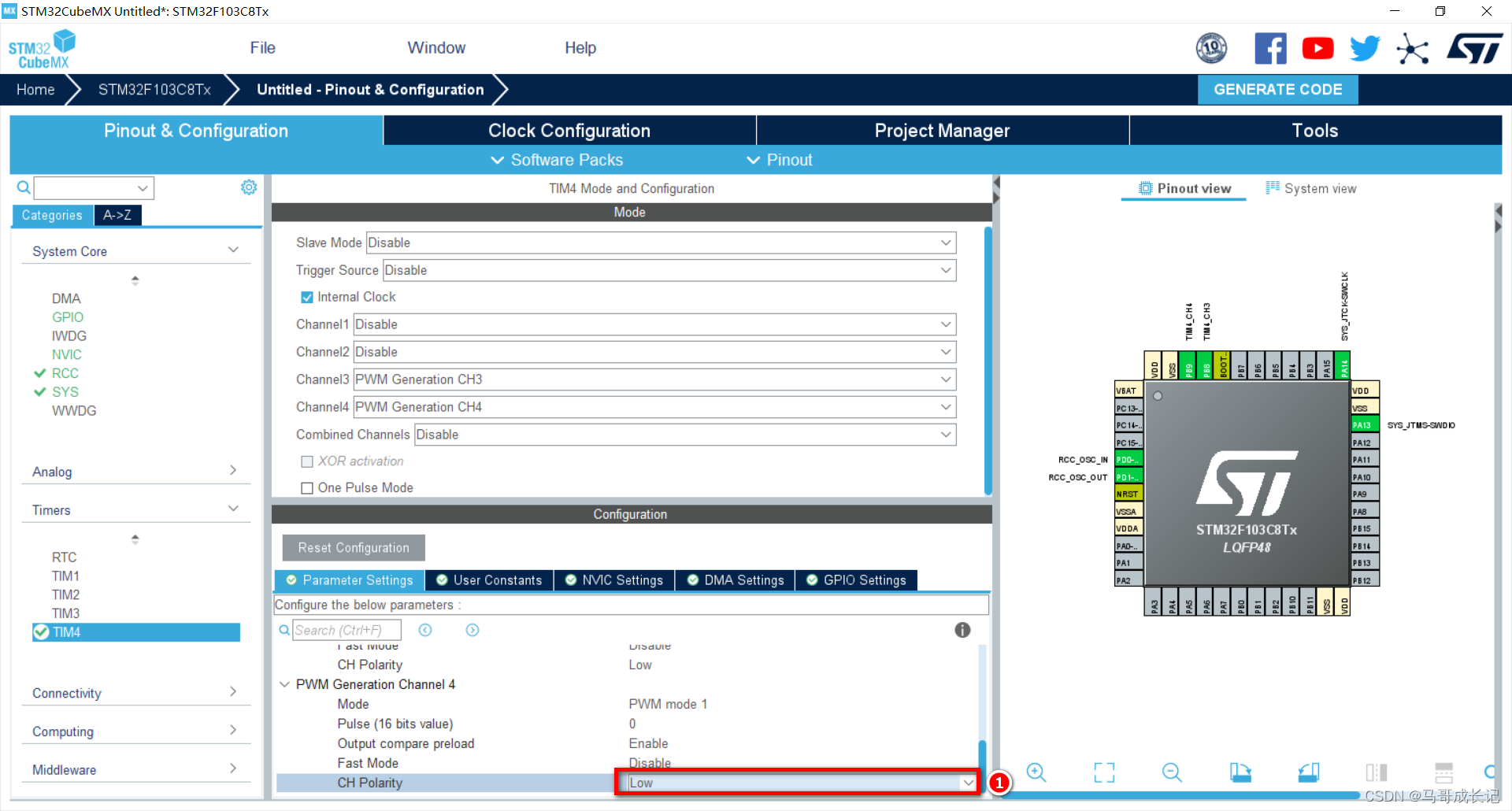Click the split view layout icon
The width and height of the screenshot is (1512, 811).
[x=1443, y=772]
